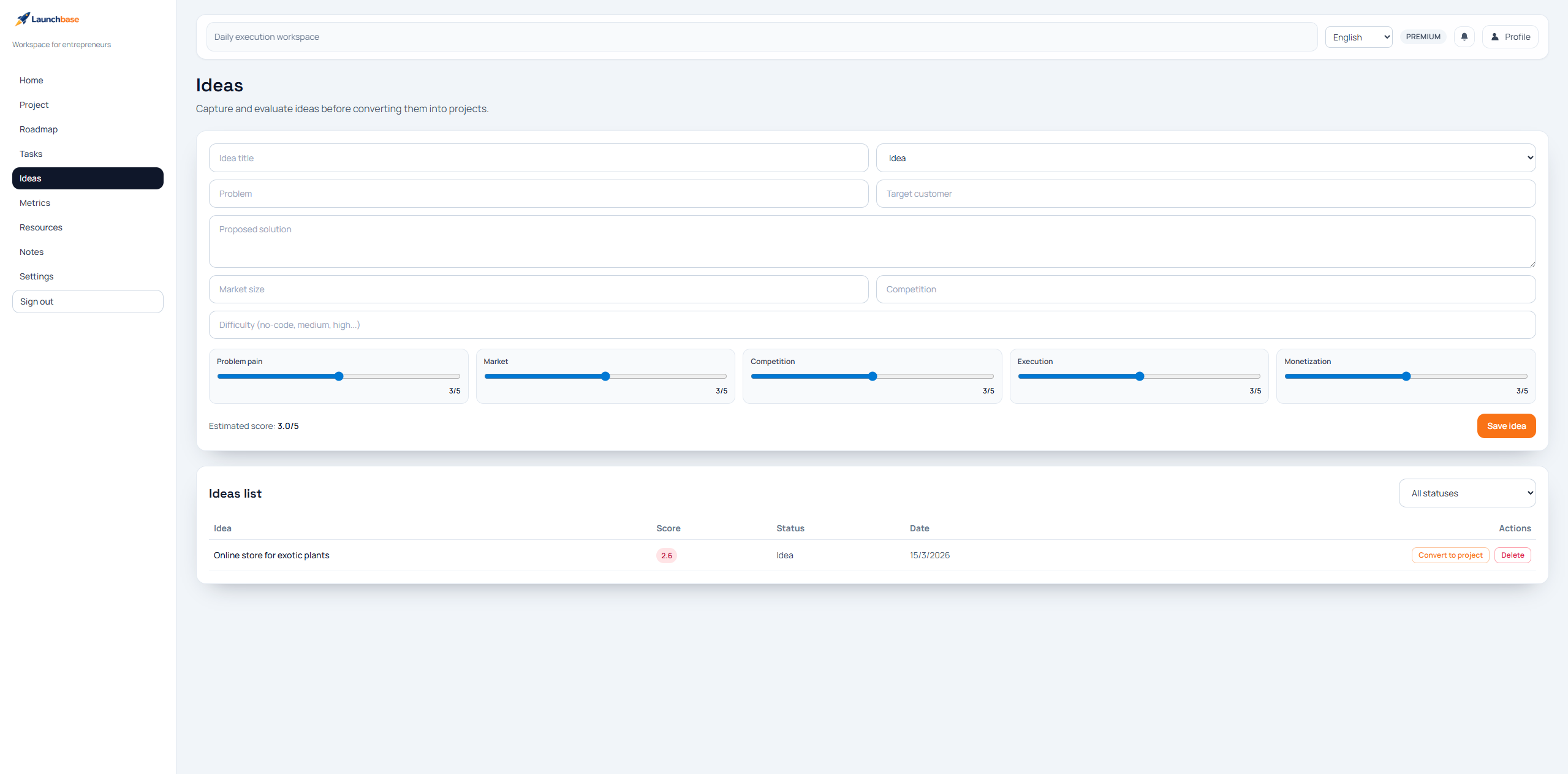Image resolution: width=1568 pixels, height=774 pixels.
Task: Select Notes in the sidebar
Action: 31,251
